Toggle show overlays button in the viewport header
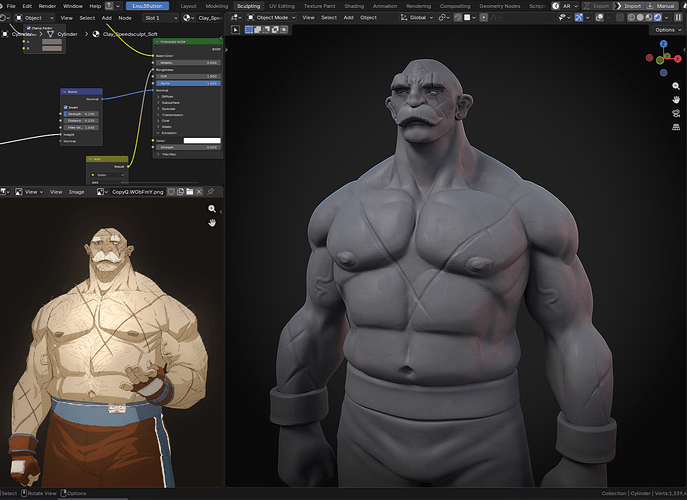 599,18
